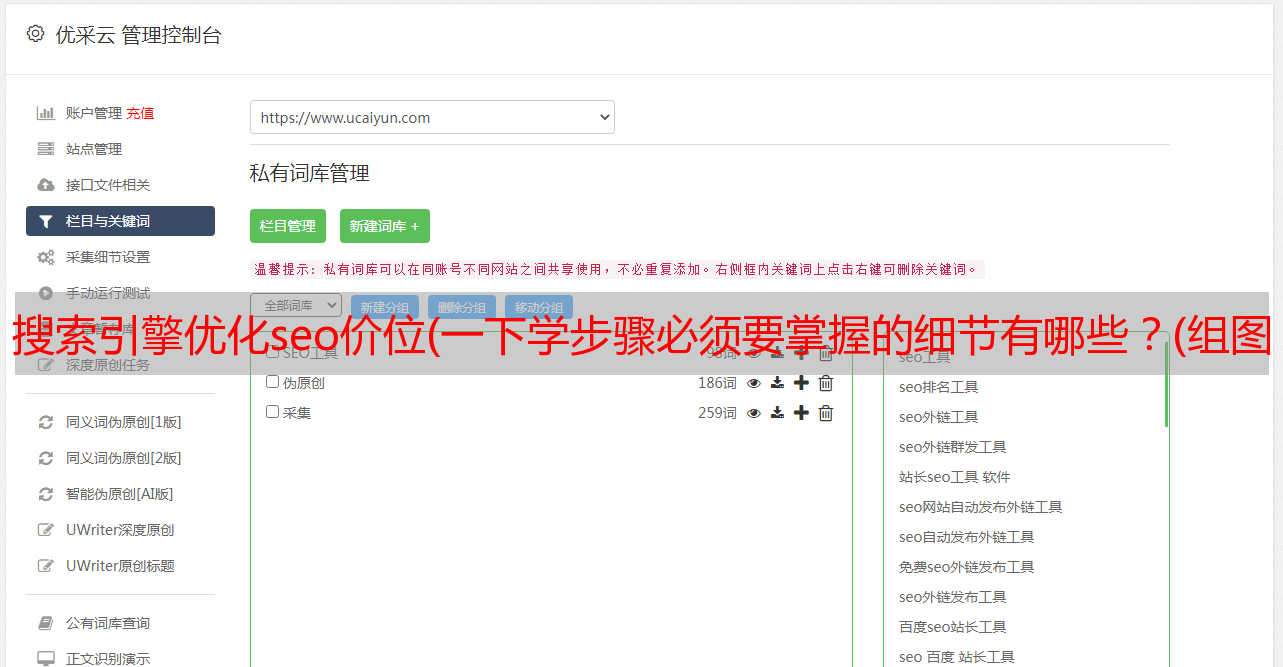Click the book icon for 公有词库查询
This screenshot has height=667, width=1283.
click(45, 623)
